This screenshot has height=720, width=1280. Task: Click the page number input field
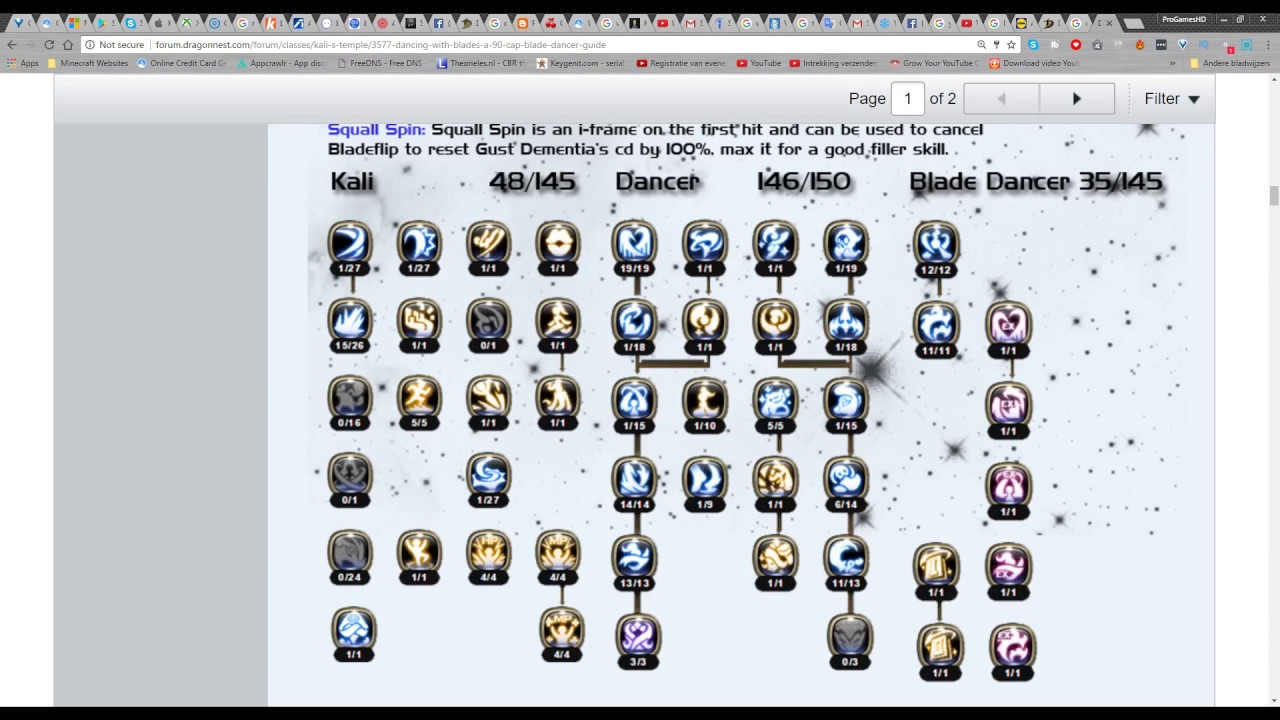[908, 98]
